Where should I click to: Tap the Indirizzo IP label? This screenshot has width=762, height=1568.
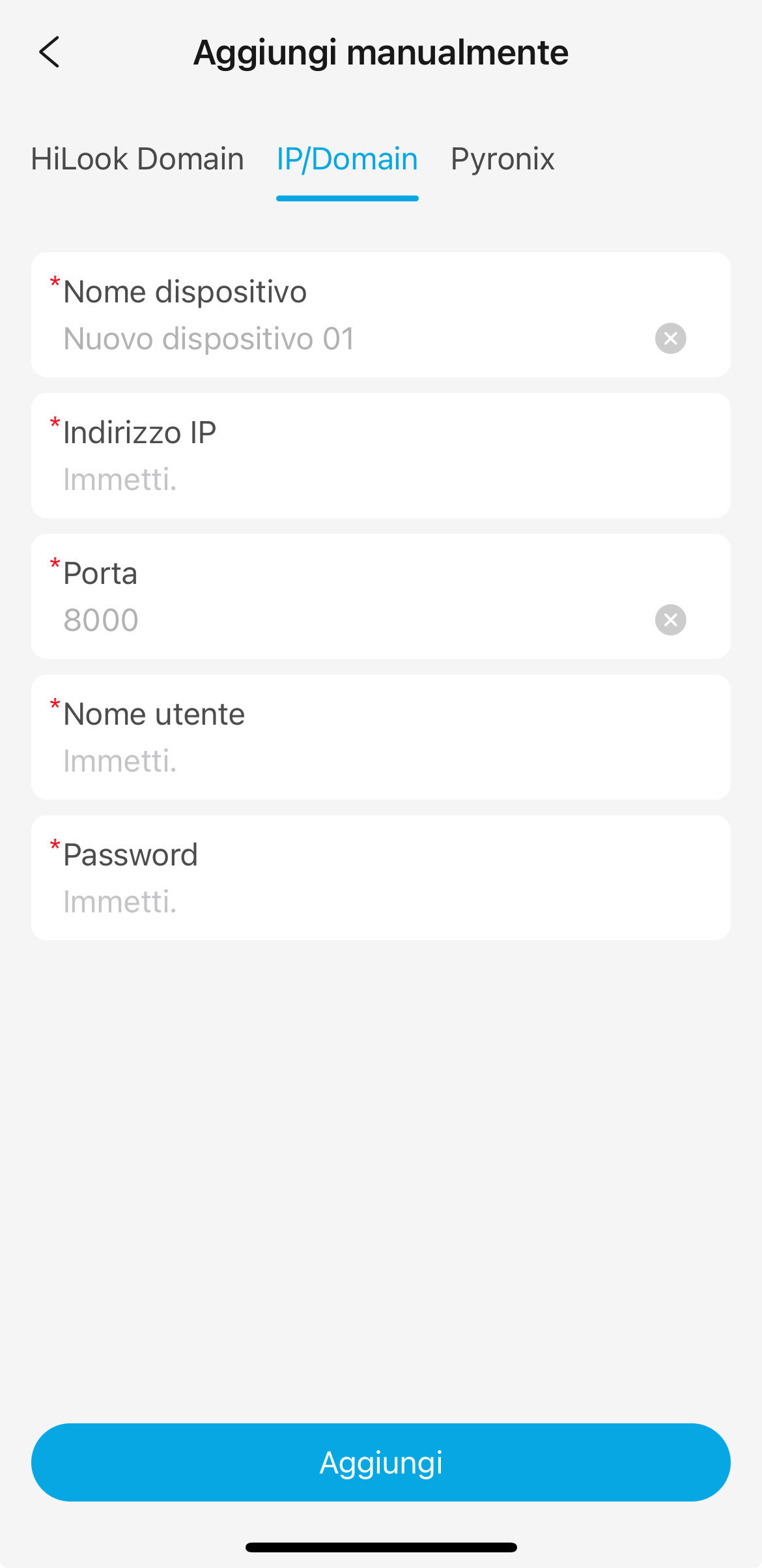[x=139, y=433]
